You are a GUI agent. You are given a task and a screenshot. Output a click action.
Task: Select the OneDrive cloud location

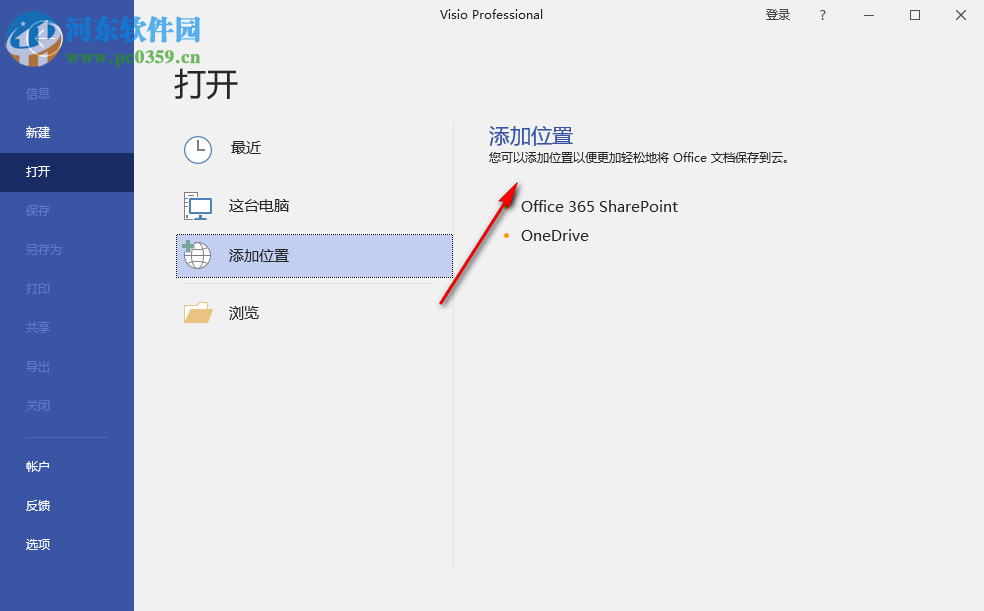coord(554,235)
